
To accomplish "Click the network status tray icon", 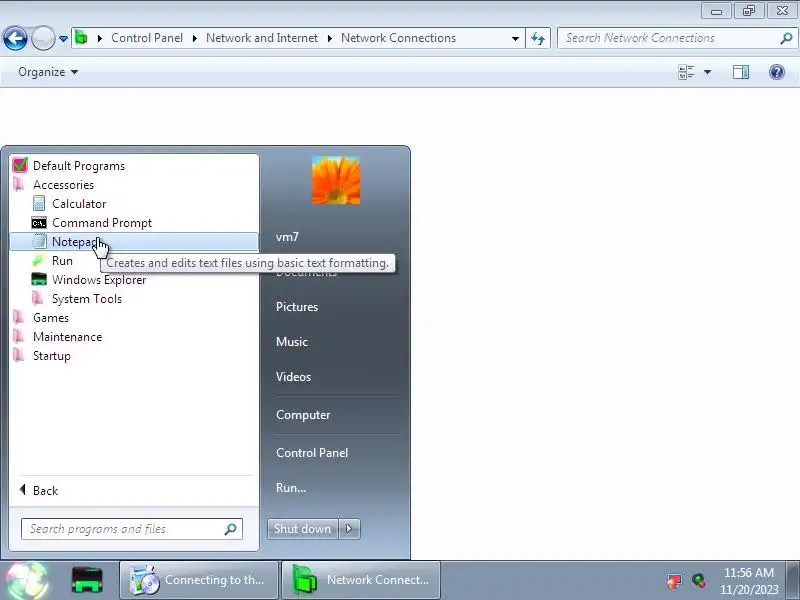I will (699, 581).
